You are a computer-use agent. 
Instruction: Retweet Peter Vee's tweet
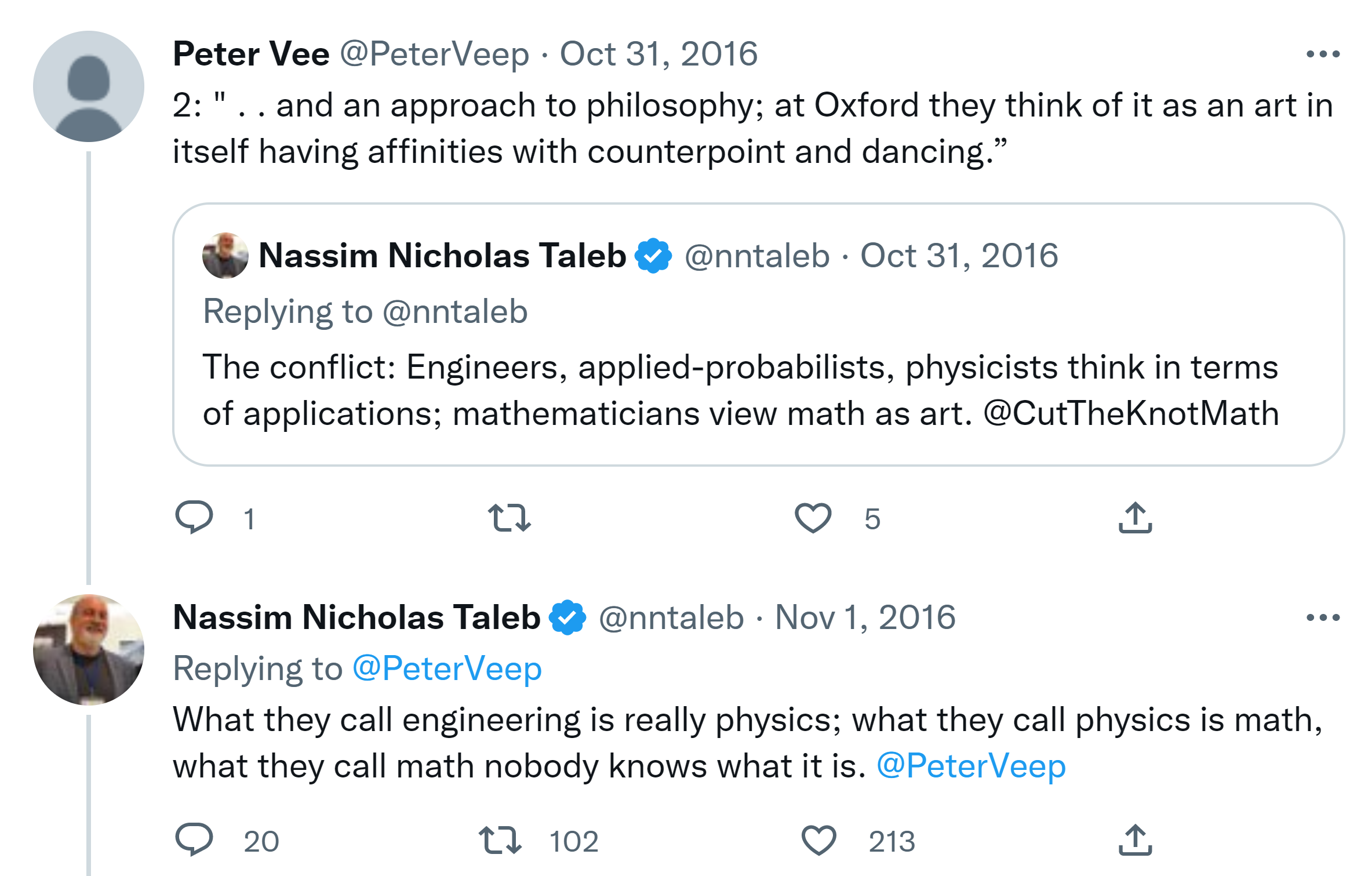[509, 517]
